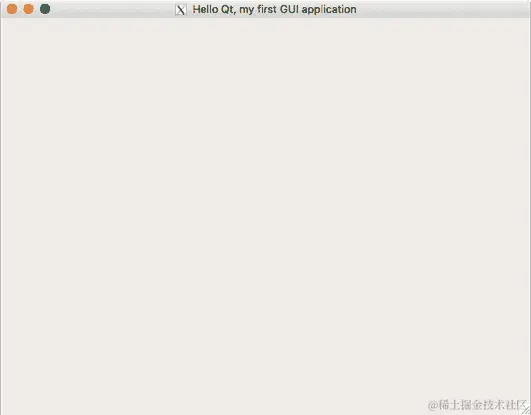Close the Hello Qt window
The image size is (531, 415).
click(12, 9)
